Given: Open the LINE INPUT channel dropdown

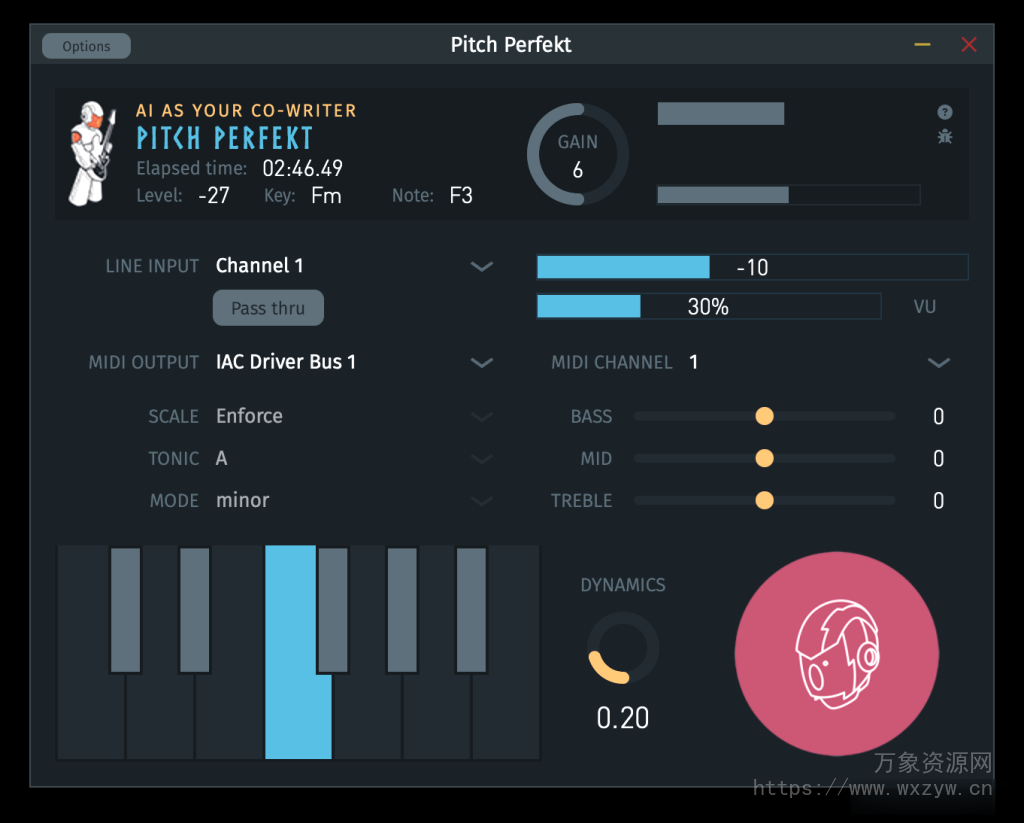Looking at the screenshot, I should point(482,266).
